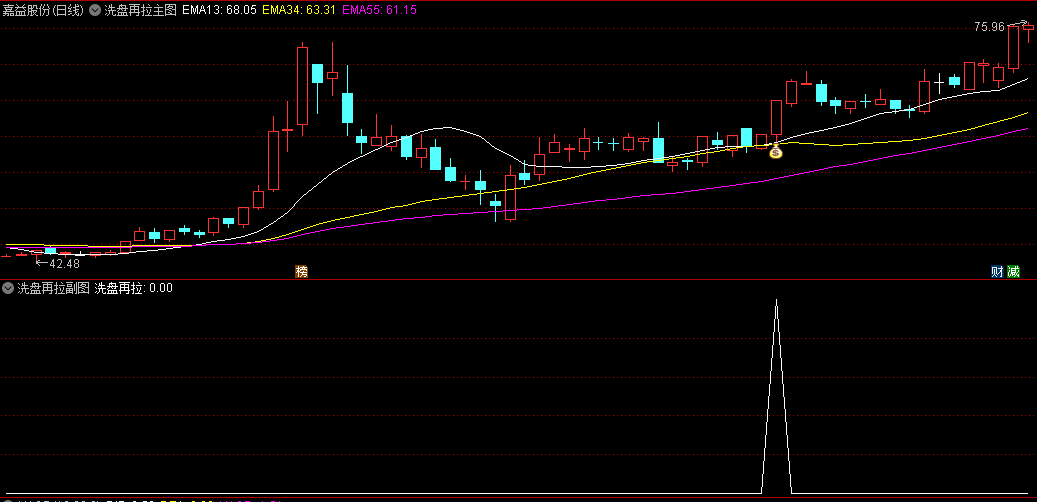Viewport: 1037px width, 502px height.
Task: Click the yellow EMA34: 63.31 value
Action: [x=298, y=11]
